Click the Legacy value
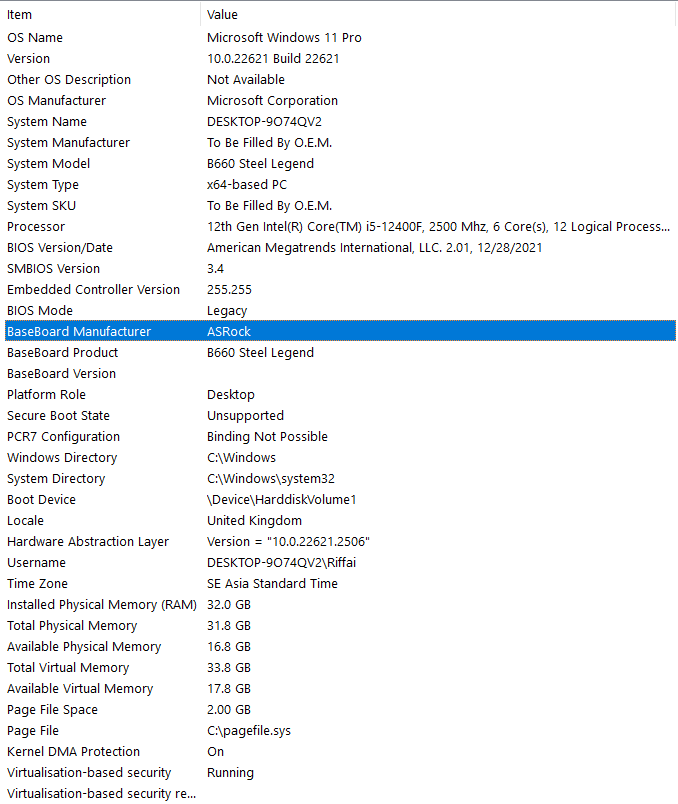The image size is (678, 804). coord(227,311)
